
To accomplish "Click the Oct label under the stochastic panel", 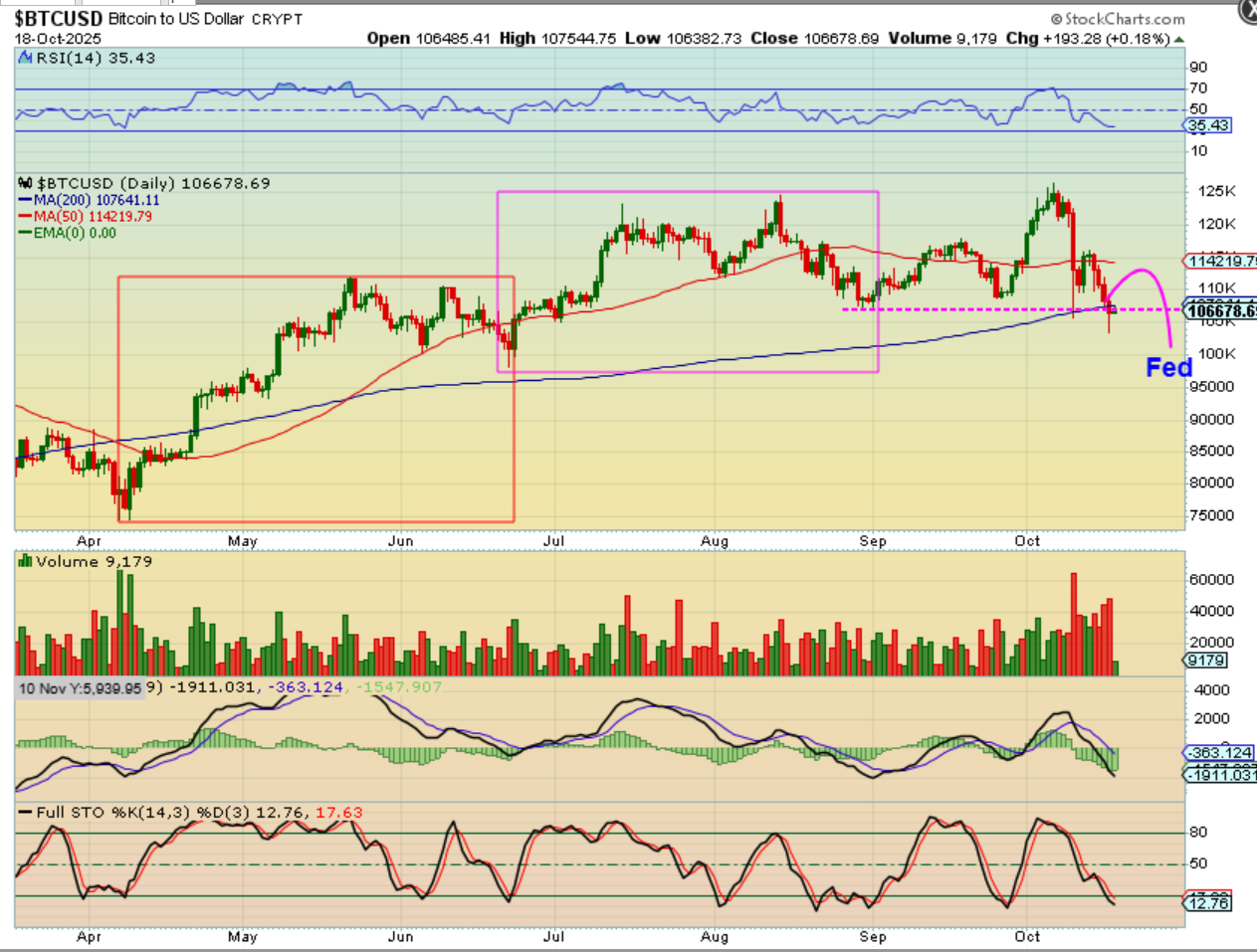I will click(1027, 937).
